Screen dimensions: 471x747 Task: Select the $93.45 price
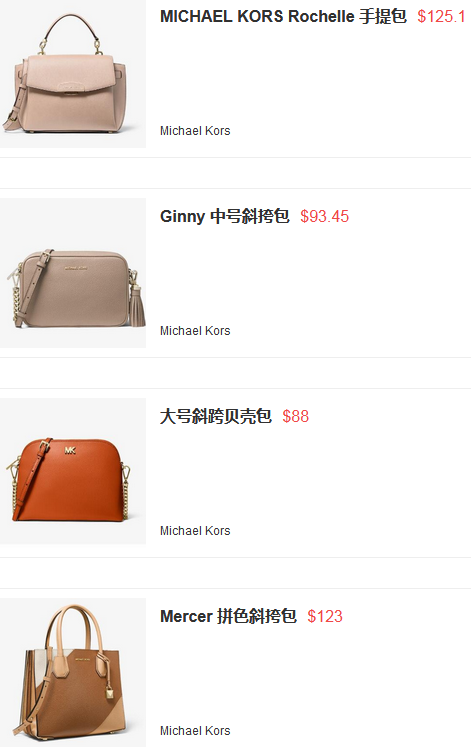click(x=325, y=216)
